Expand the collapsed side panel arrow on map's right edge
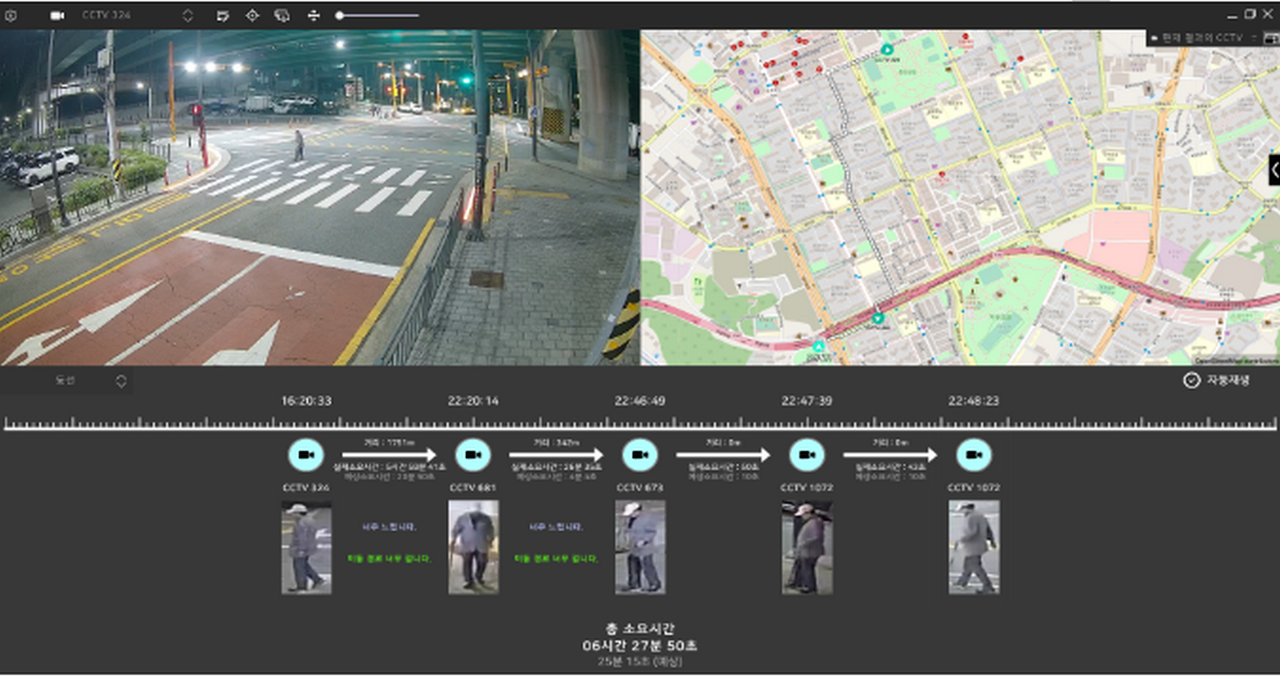 (x=1275, y=170)
